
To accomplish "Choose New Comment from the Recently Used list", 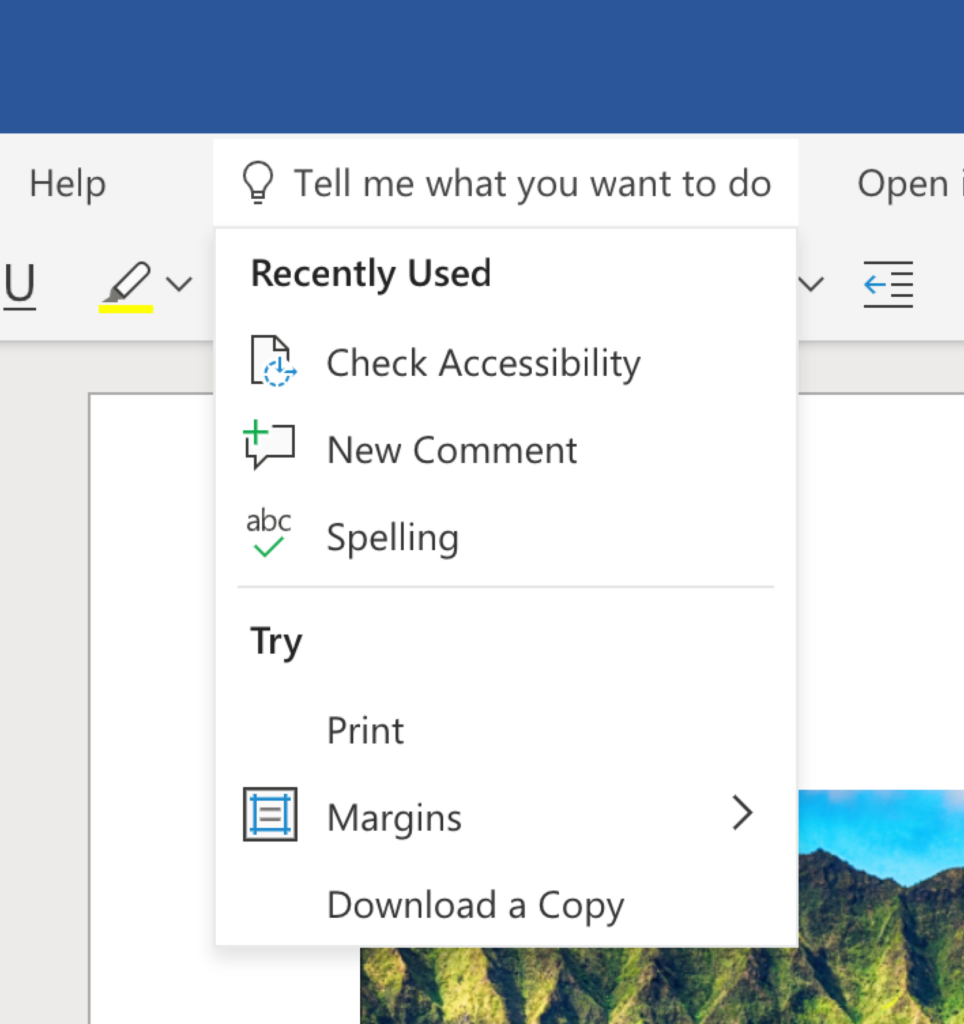I will click(451, 449).
